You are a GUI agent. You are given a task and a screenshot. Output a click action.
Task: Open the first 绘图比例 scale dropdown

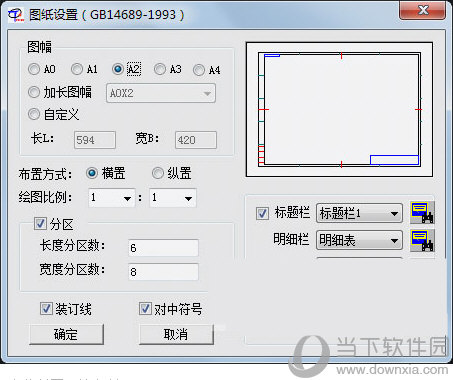point(111,198)
